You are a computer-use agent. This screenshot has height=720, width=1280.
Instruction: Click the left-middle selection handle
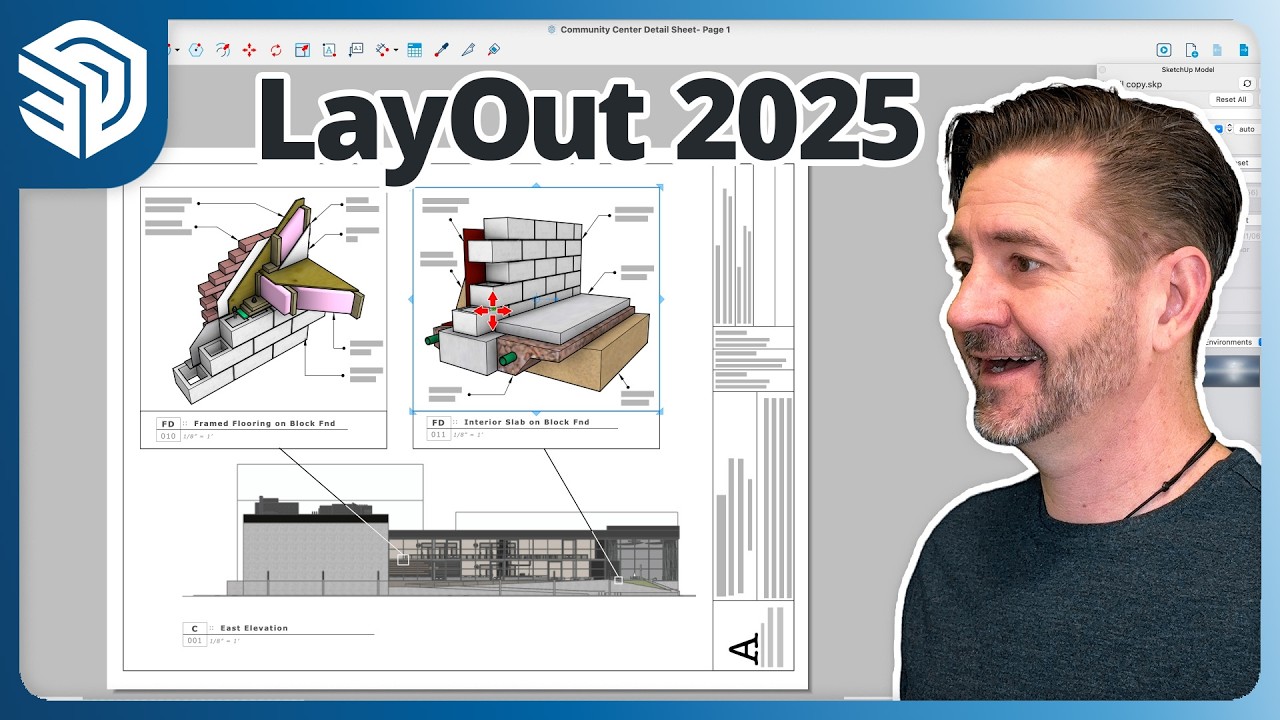[x=412, y=298]
